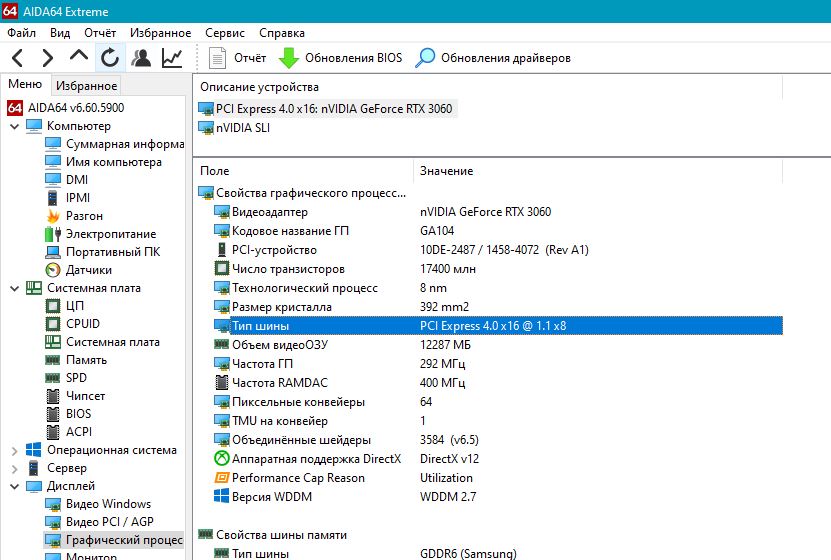Open the ACPI tree item
Image resolution: width=831 pixels, height=560 pixels.
69,432
